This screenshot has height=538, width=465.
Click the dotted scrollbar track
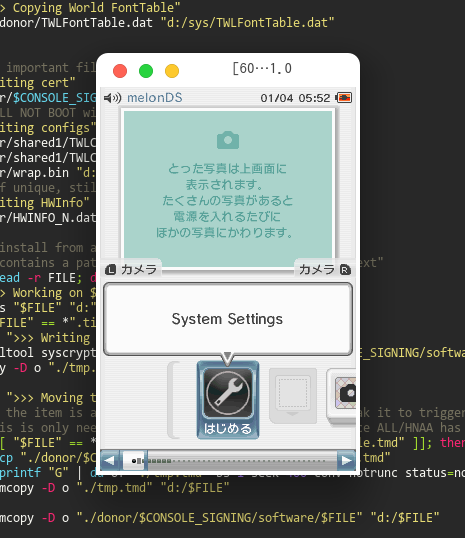[x=237, y=460]
